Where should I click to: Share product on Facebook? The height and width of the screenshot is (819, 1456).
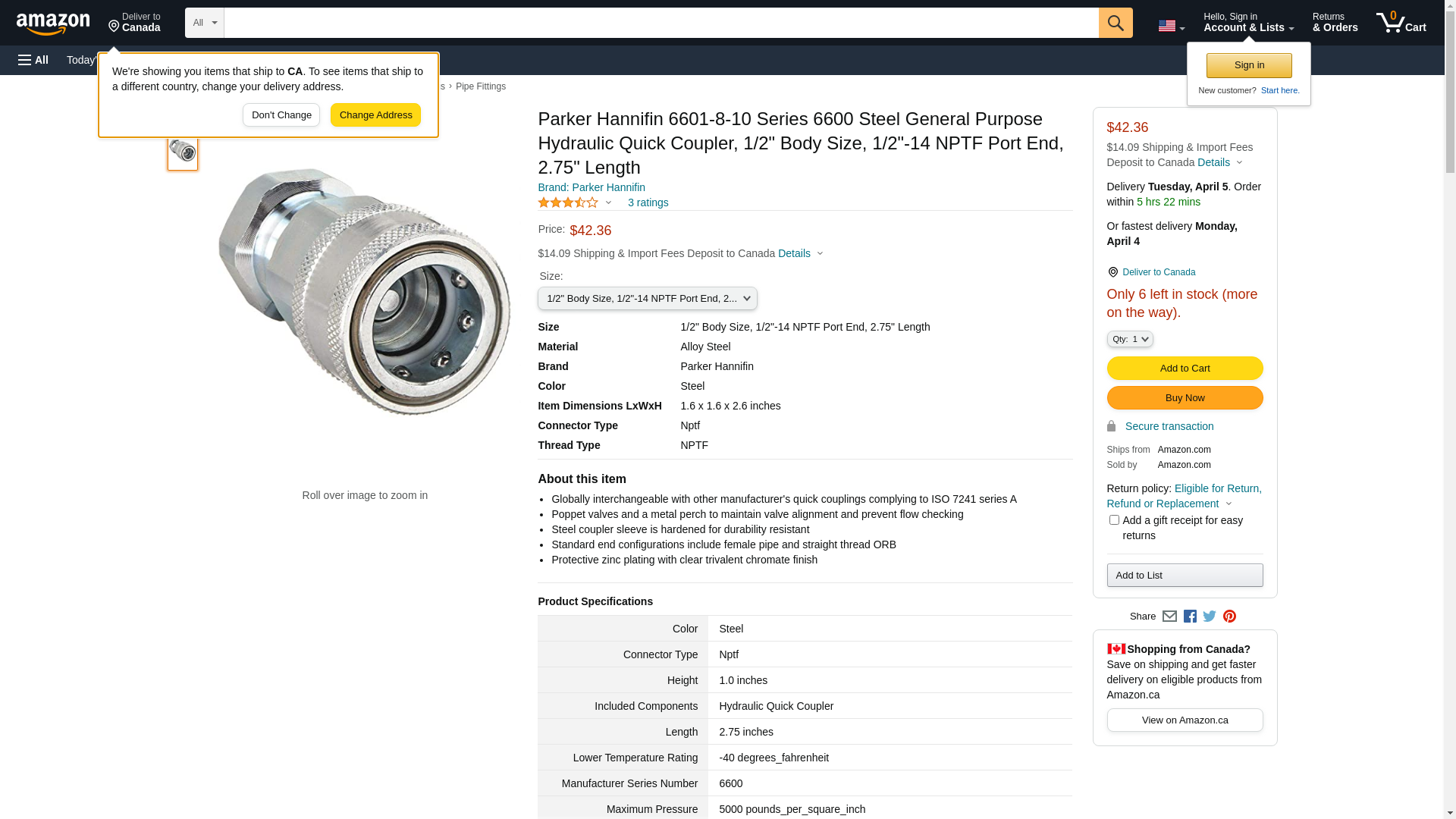(x=1190, y=617)
